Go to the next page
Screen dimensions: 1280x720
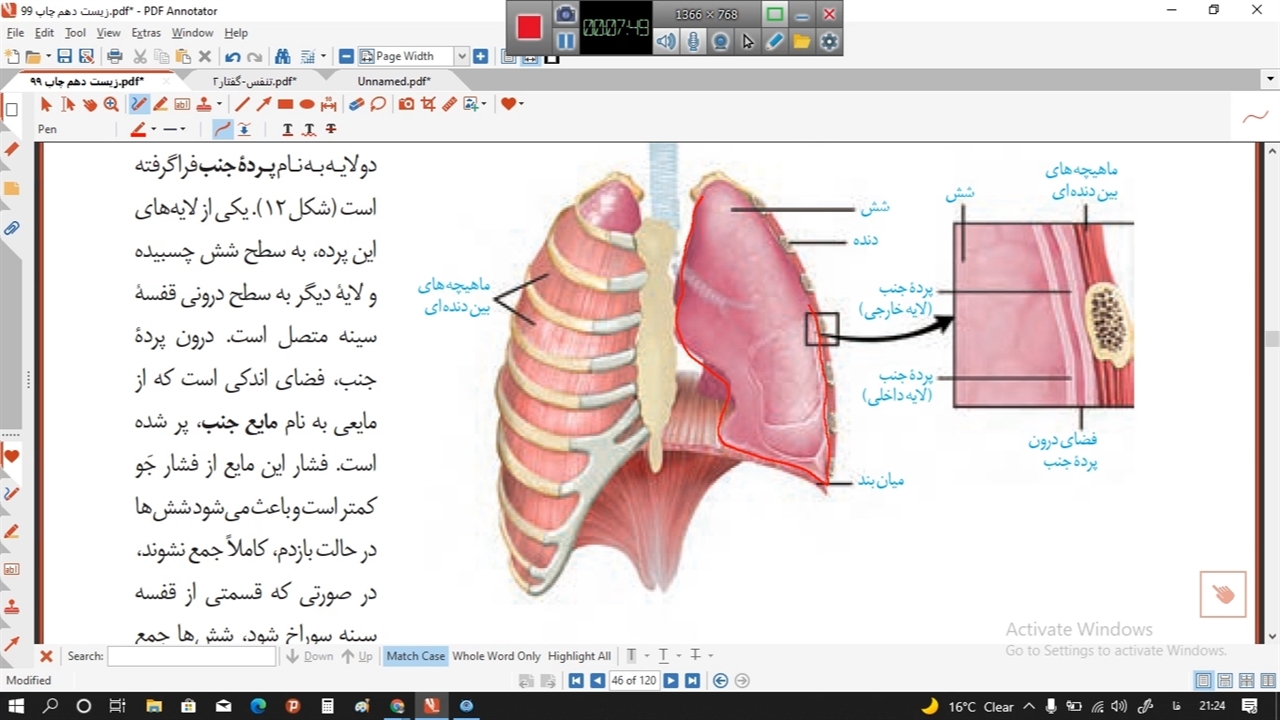pyautogui.click(x=671, y=681)
